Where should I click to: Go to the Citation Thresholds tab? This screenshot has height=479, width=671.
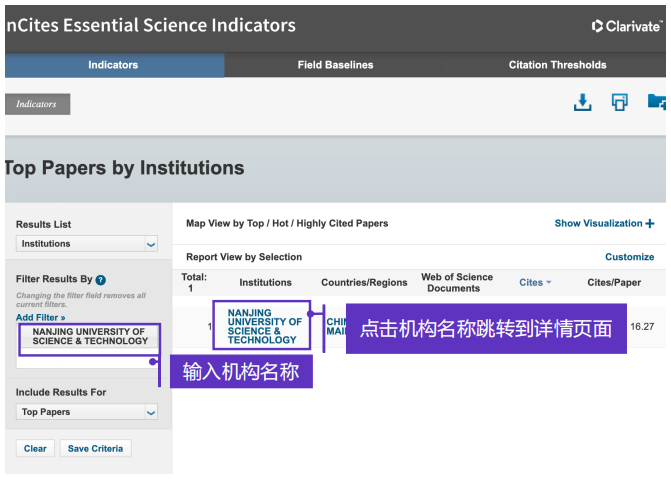click(x=557, y=65)
